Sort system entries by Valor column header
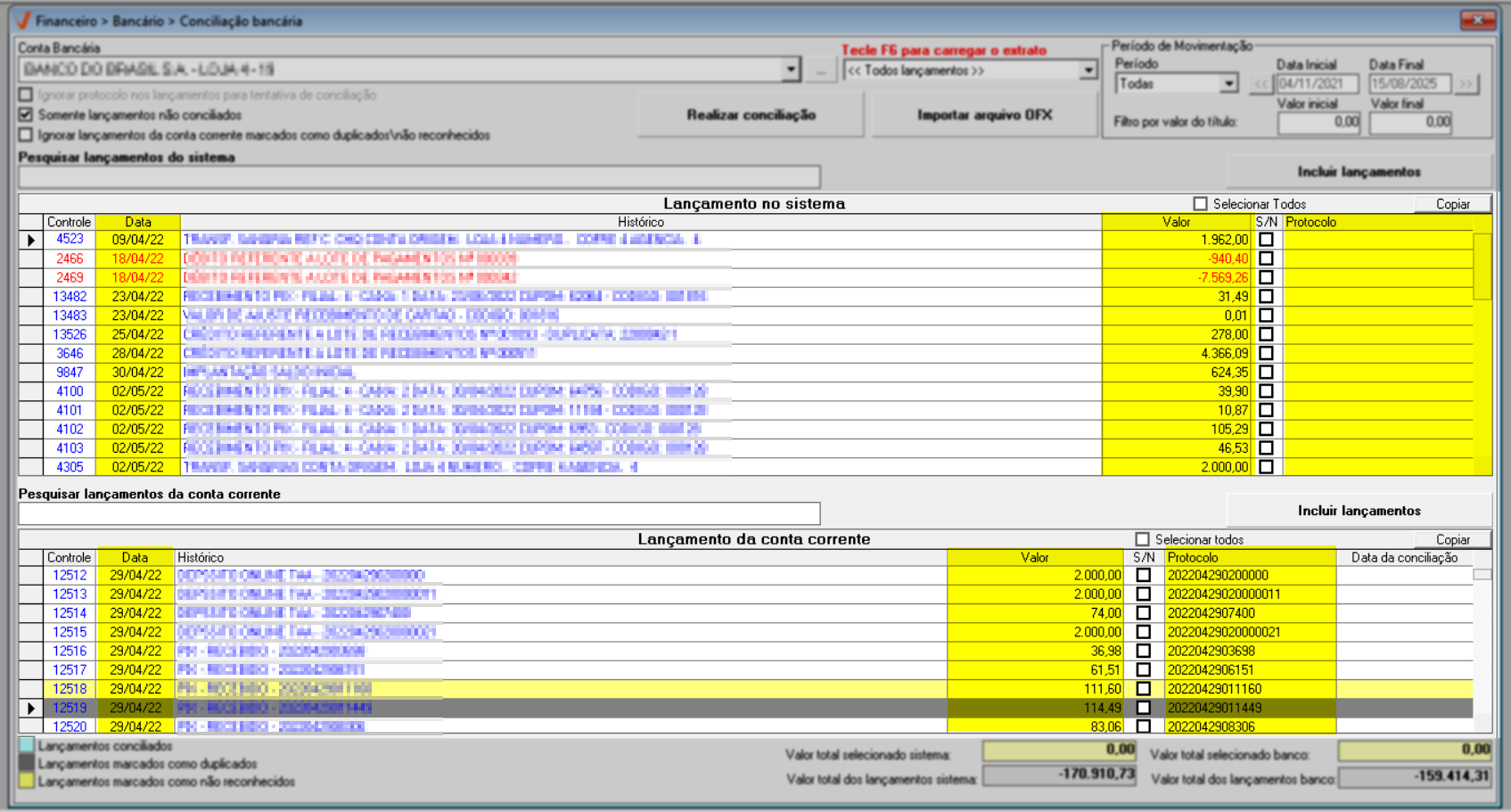The height and width of the screenshot is (812, 1511). (1176, 222)
